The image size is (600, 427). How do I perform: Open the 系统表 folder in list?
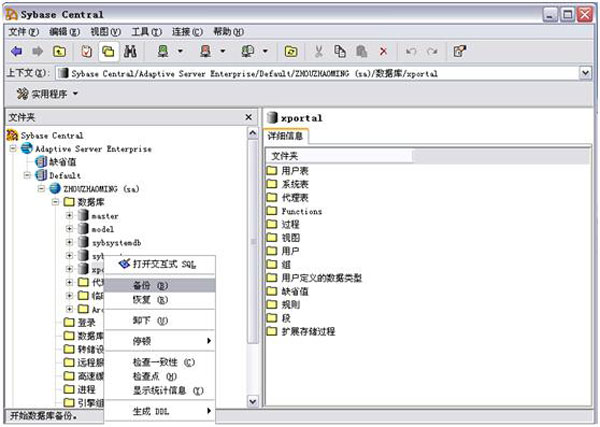[x=294, y=185]
